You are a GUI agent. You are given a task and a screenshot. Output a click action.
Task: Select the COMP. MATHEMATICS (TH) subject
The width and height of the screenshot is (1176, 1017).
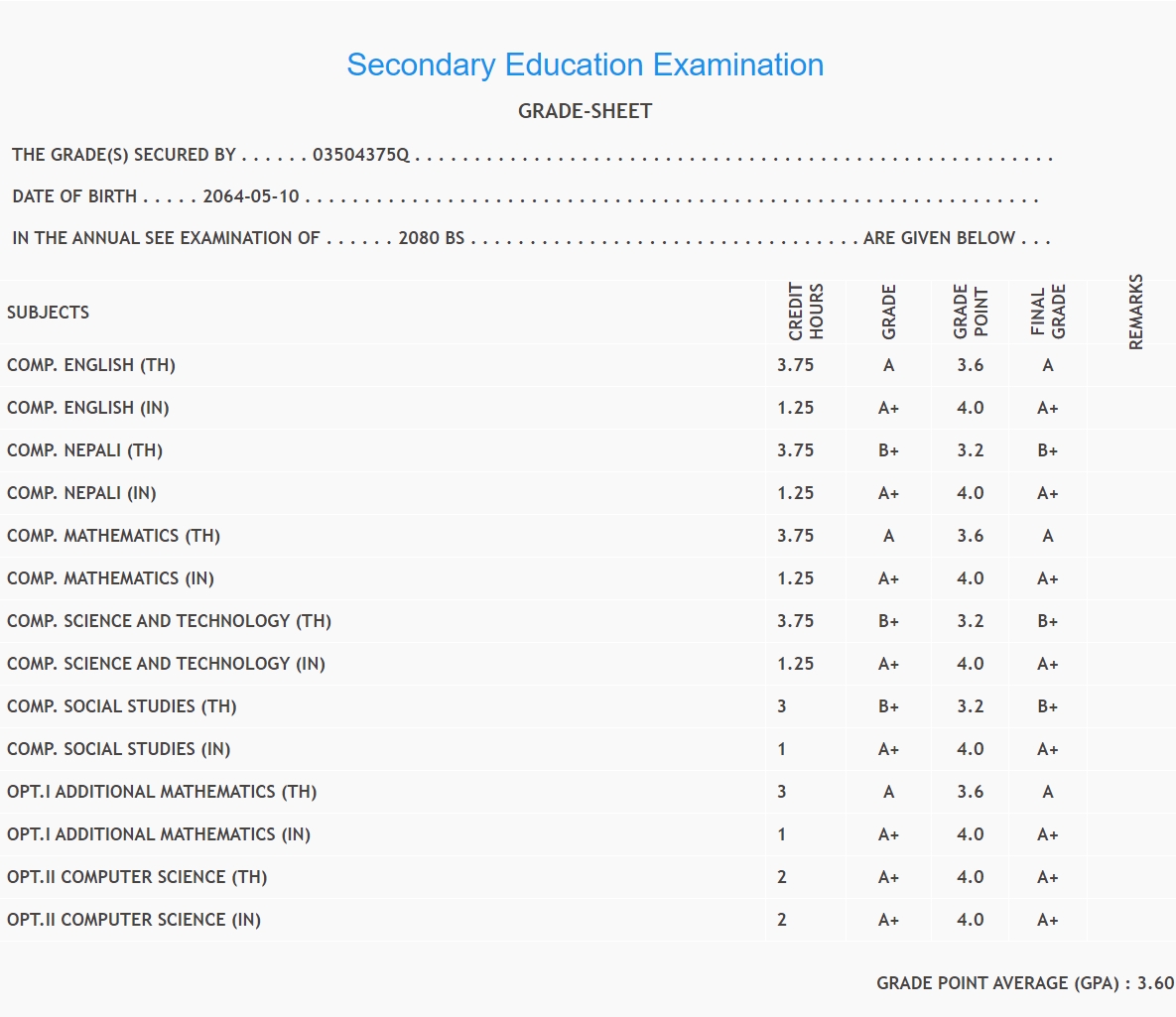113,536
